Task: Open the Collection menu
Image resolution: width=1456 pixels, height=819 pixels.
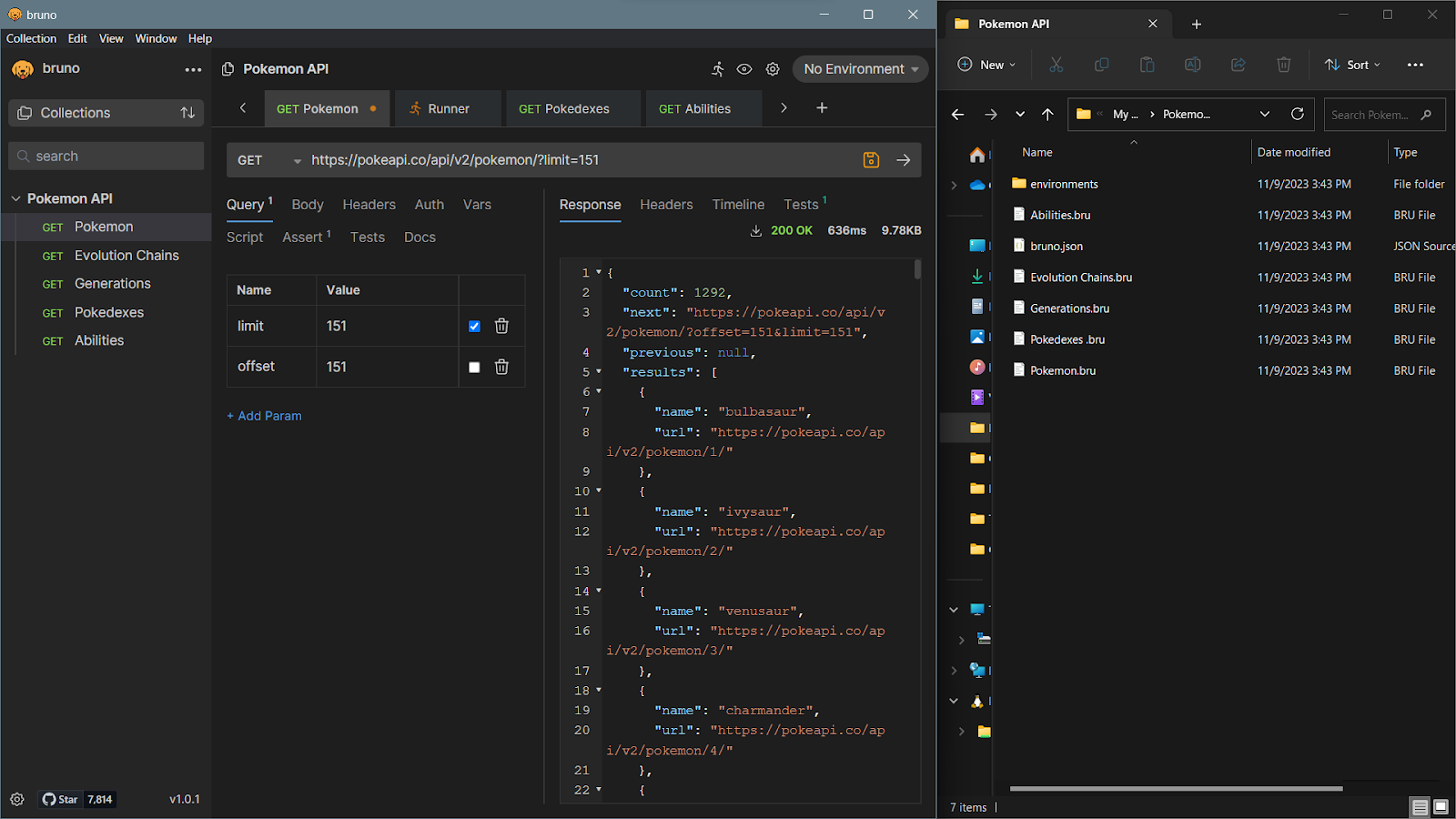Action: 31,38
